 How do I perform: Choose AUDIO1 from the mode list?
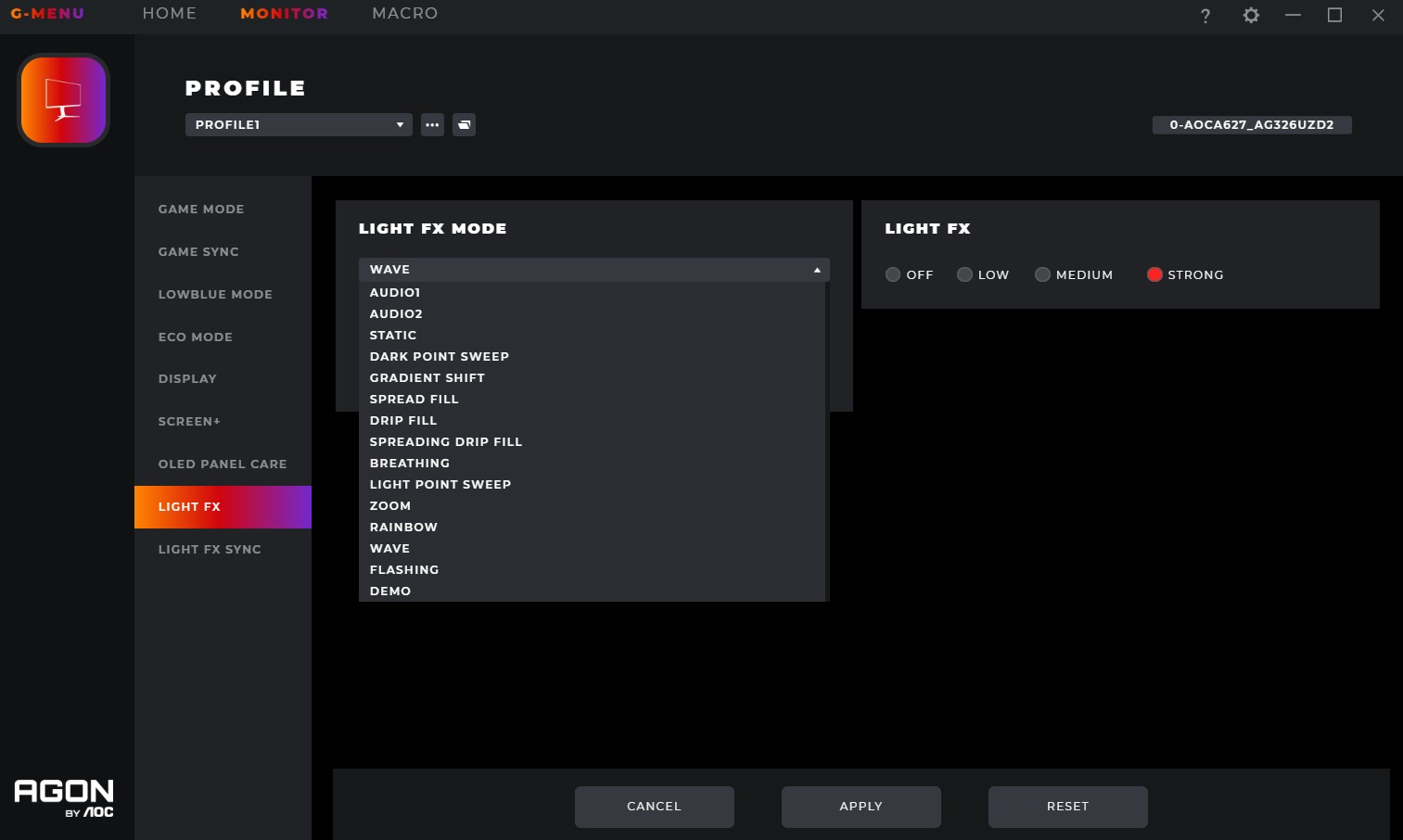coord(592,293)
